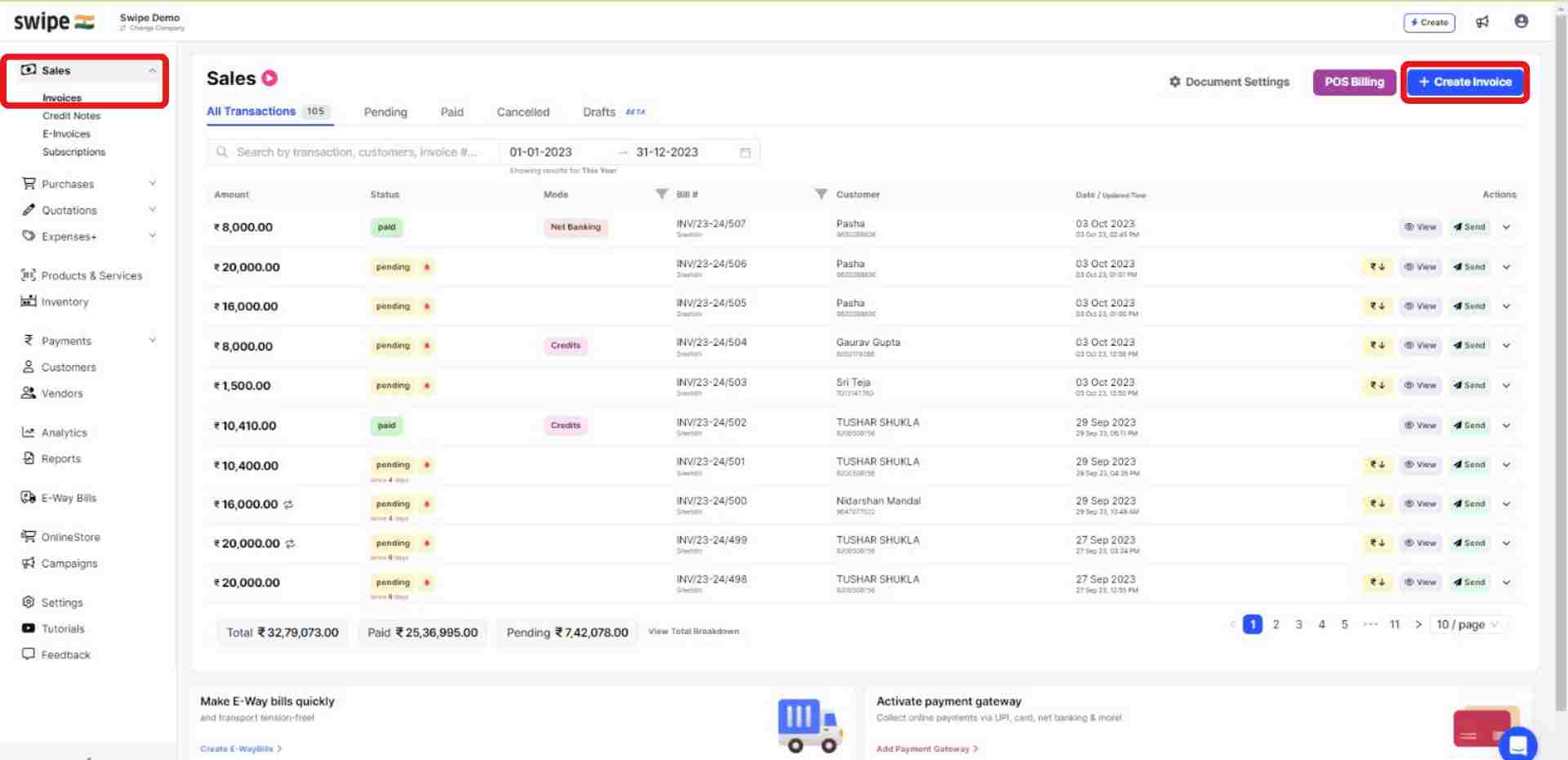This screenshot has width=1568, height=760.
Task: Filter by Bill number funnel icon
Action: point(821,194)
